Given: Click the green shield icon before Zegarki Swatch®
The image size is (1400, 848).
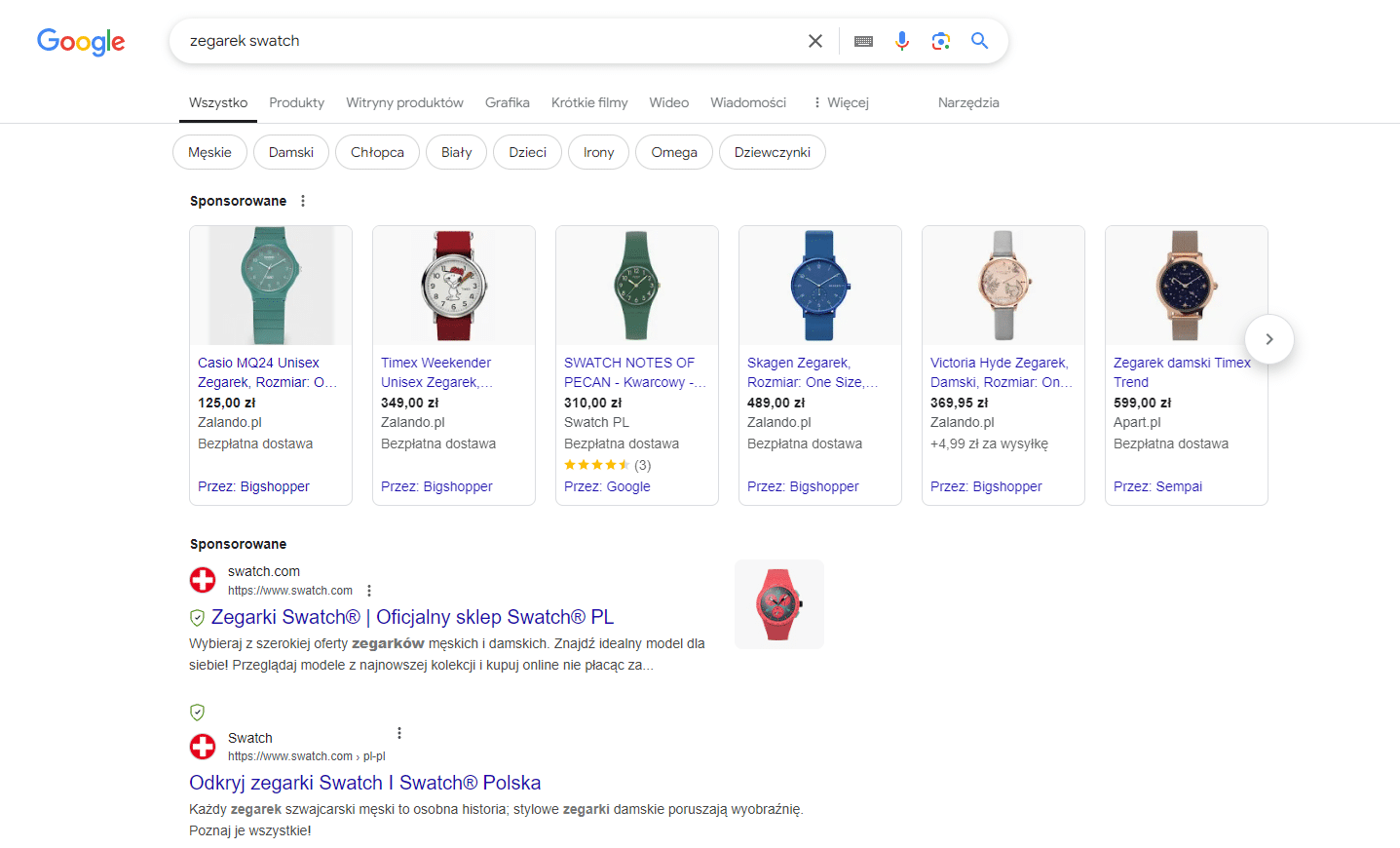Looking at the screenshot, I should [197, 618].
